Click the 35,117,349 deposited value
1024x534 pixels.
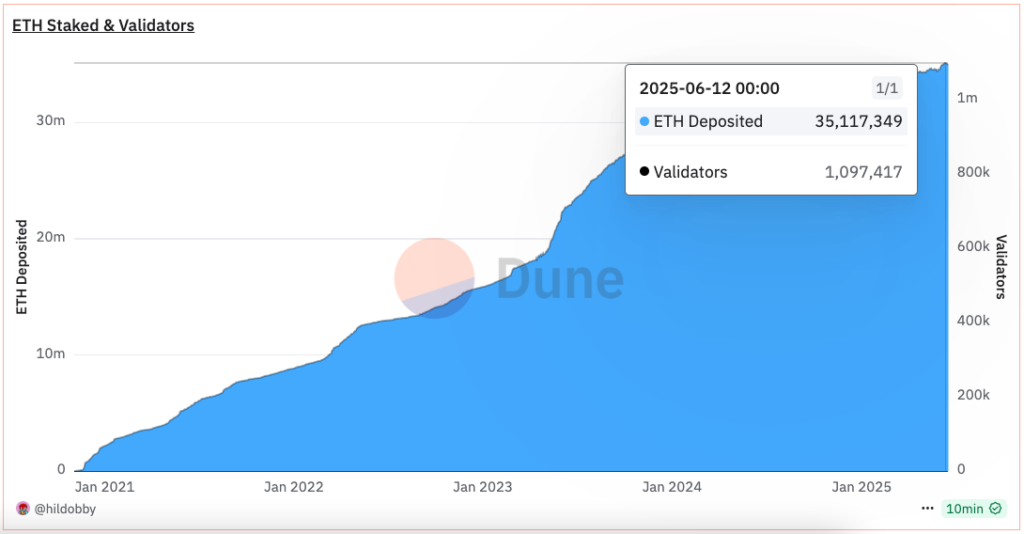(858, 122)
